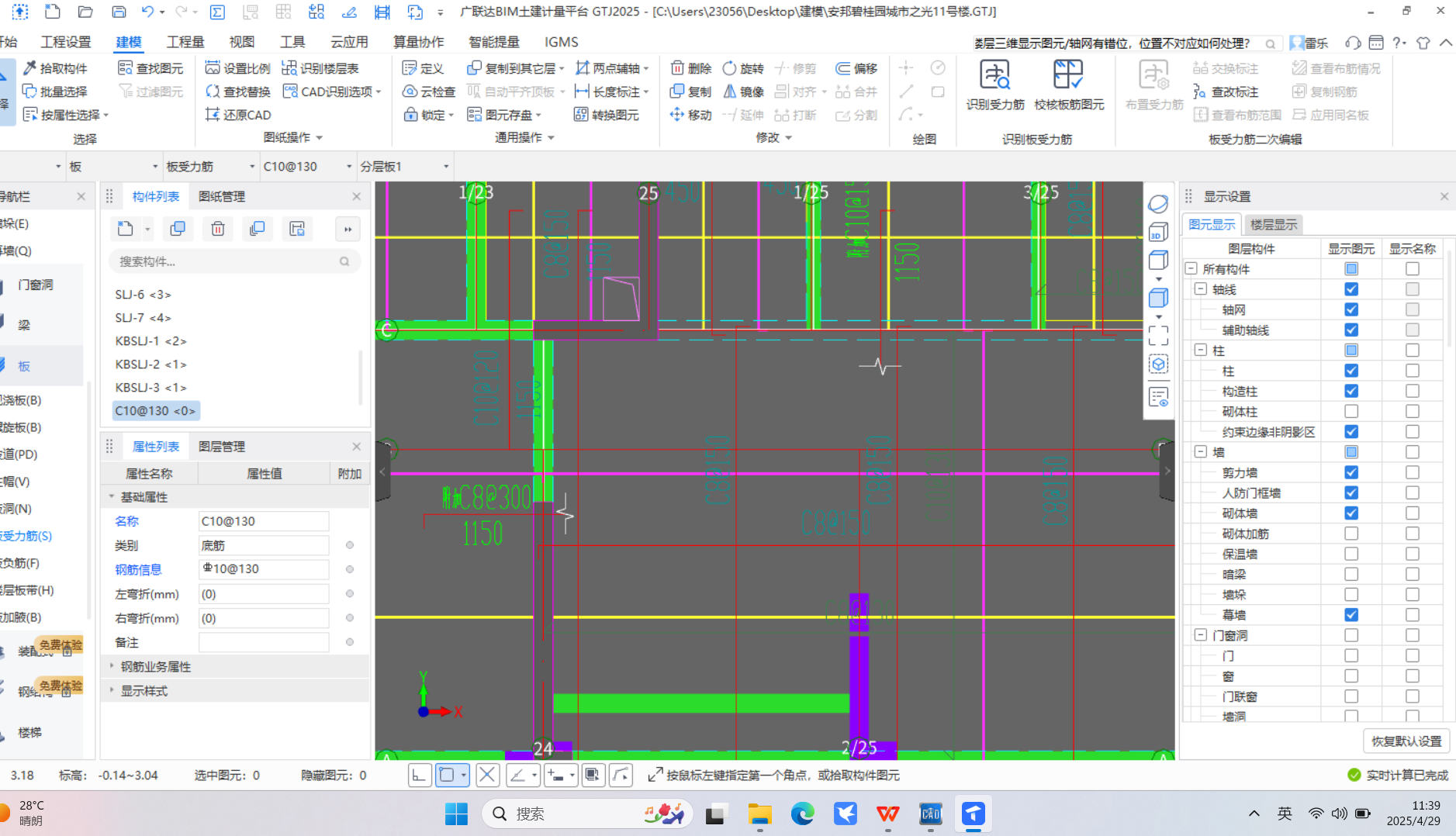Expand 显示样式 property group
This screenshot has width=1456, height=836.
(112, 690)
